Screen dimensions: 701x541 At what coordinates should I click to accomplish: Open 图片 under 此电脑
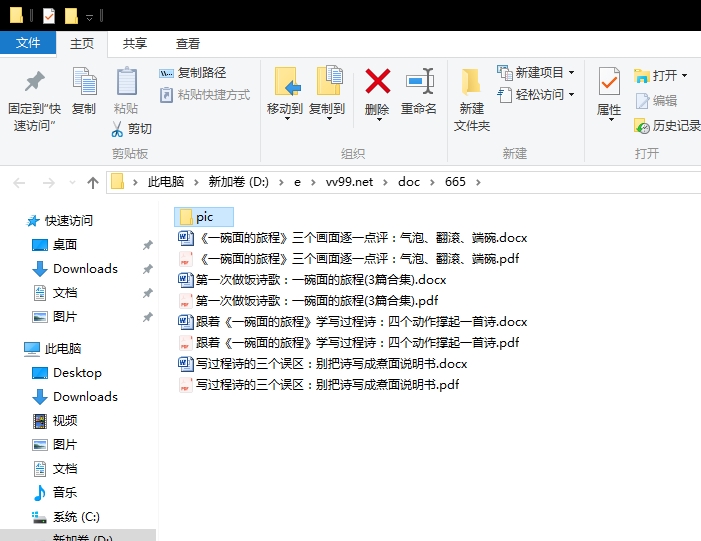click(x=55, y=445)
